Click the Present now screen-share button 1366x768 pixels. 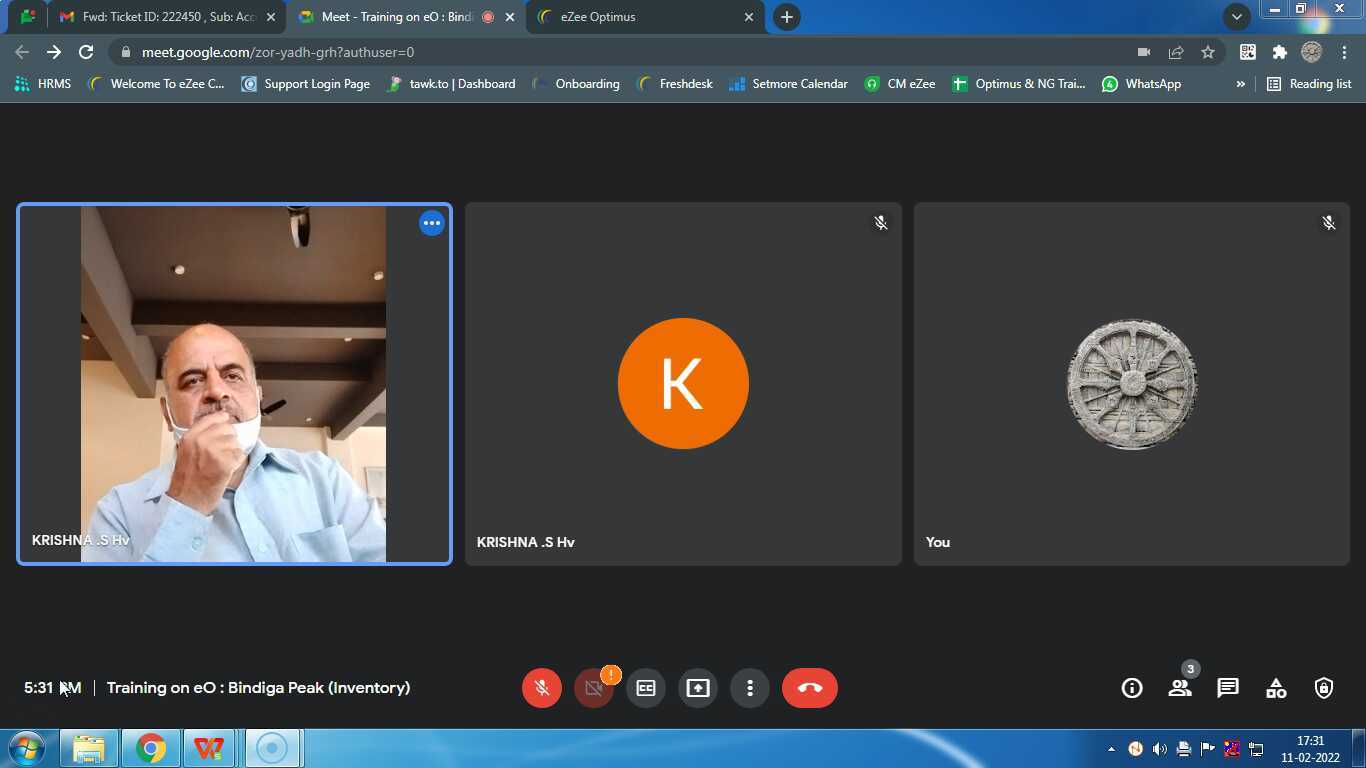tap(698, 688)
